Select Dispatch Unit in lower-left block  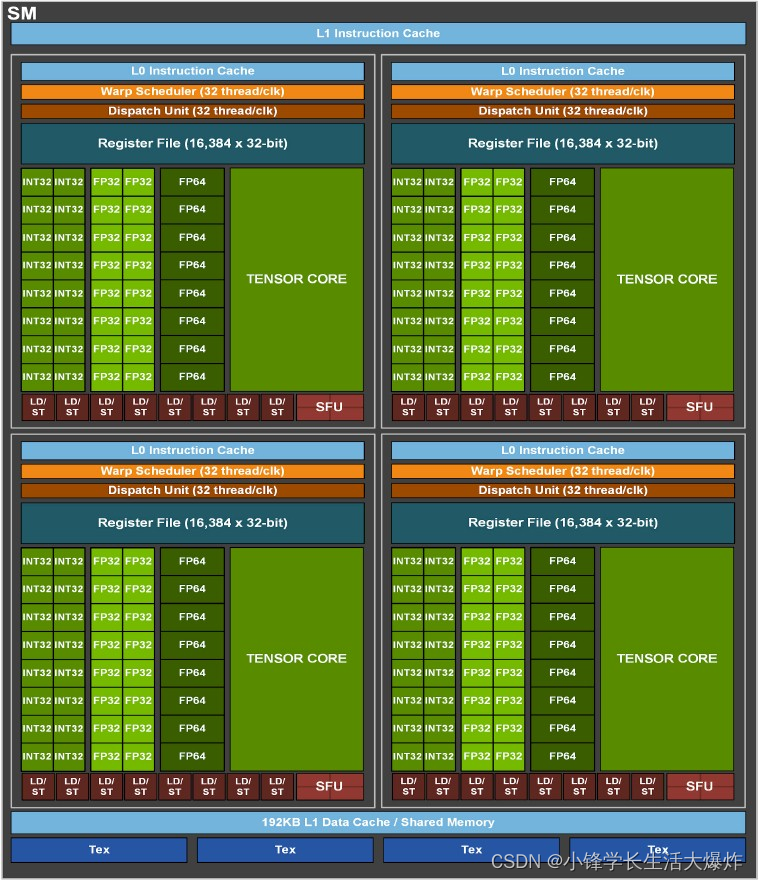193,491
